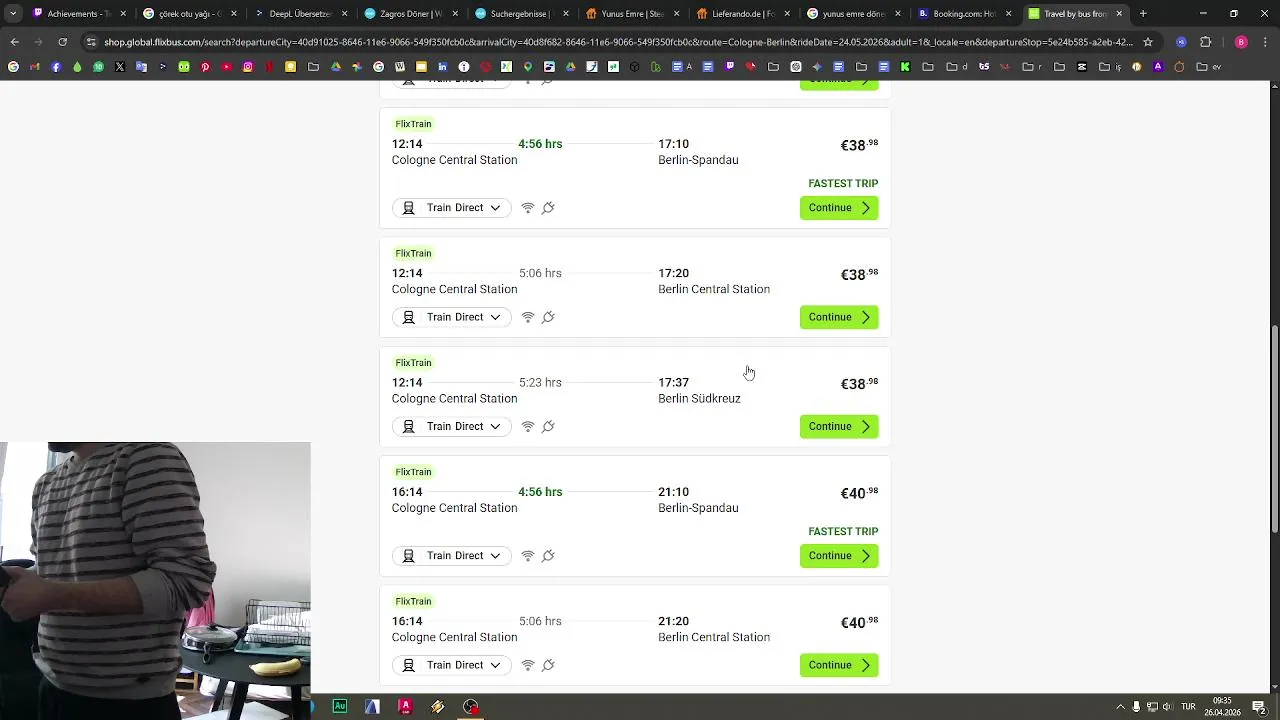1280x720 pixels.
Task: Switch to the Lieferando.de tab
Action: pos(741,14)
